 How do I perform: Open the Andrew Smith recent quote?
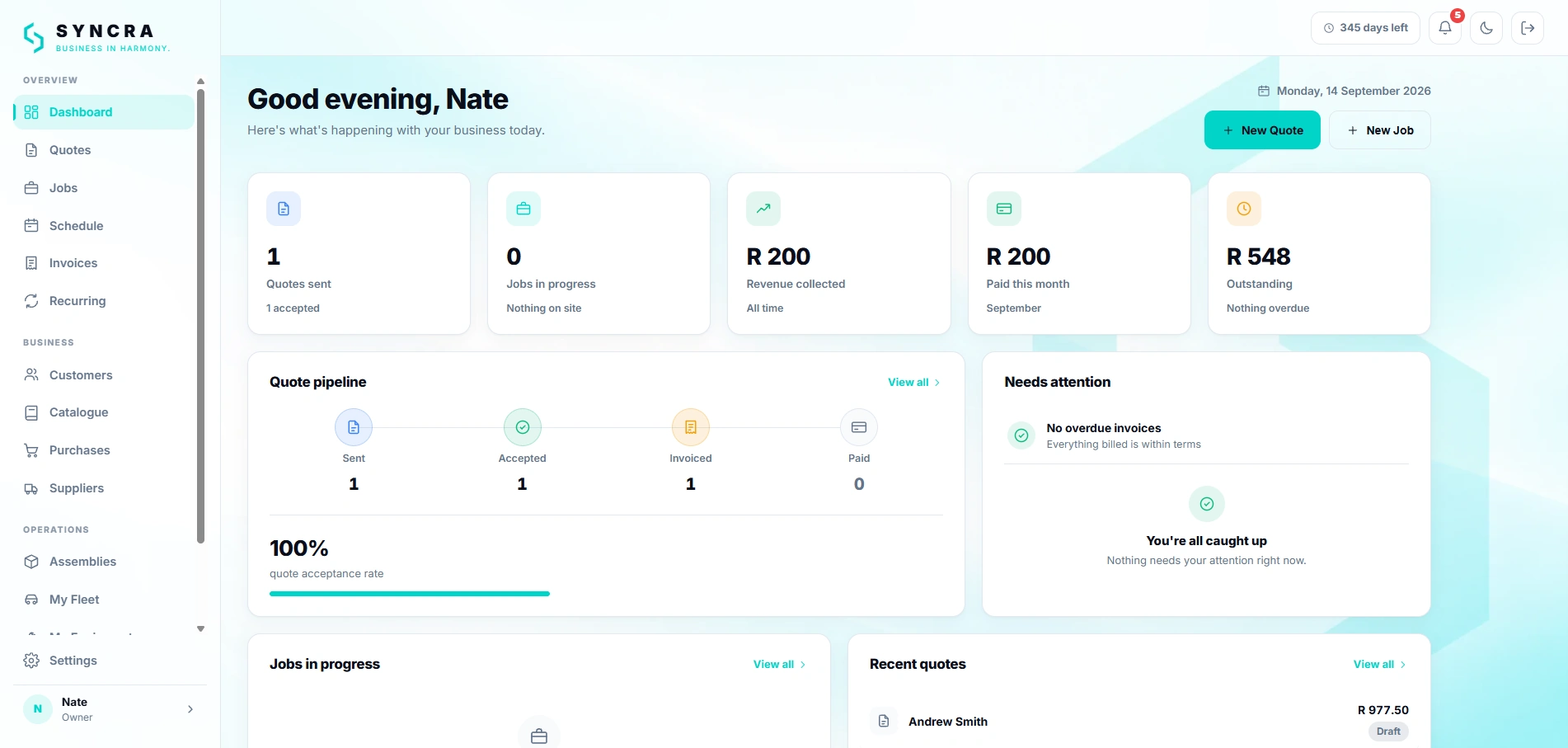[x=1138, y=722]
